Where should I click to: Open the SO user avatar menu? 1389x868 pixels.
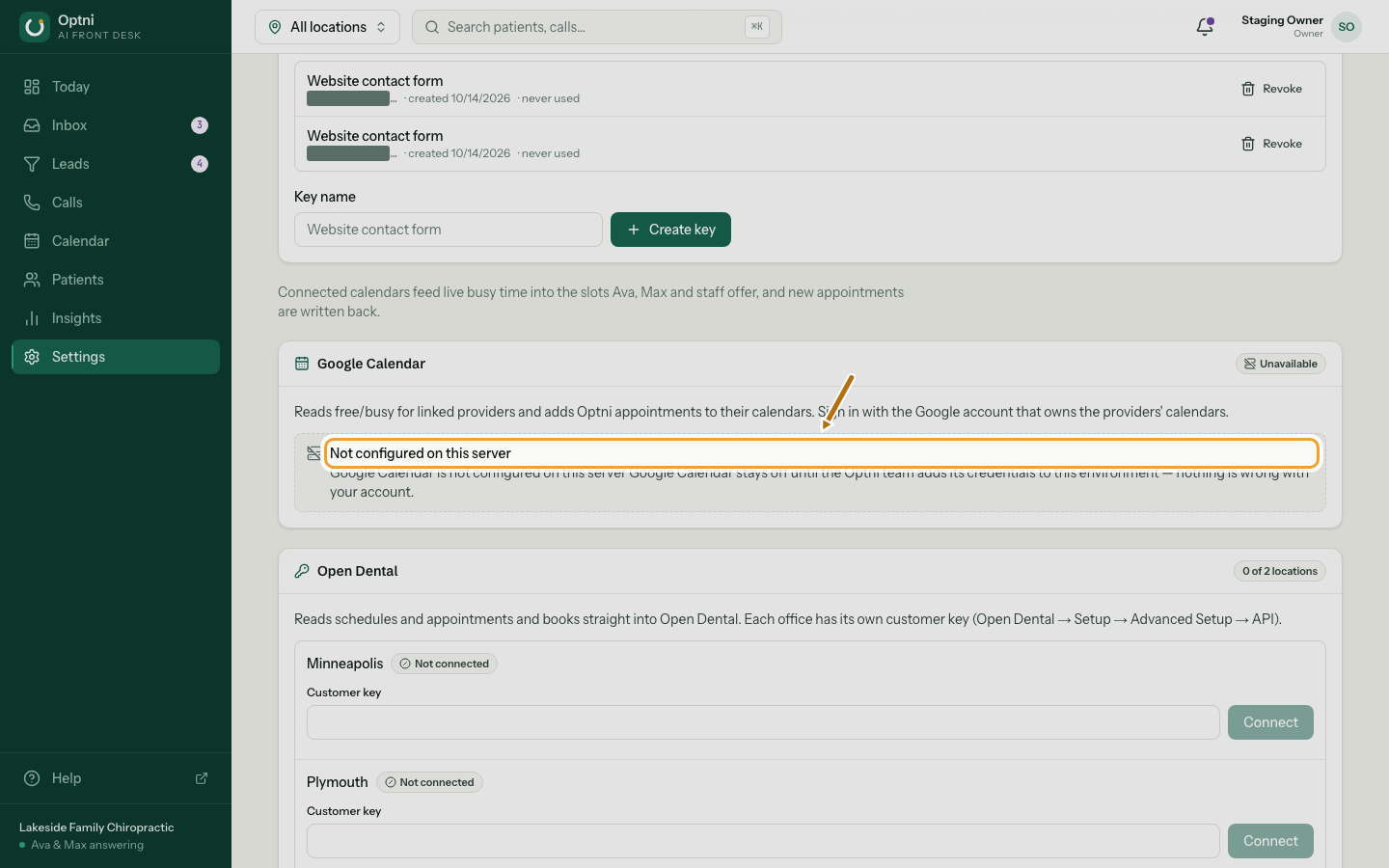[1347, 27]
